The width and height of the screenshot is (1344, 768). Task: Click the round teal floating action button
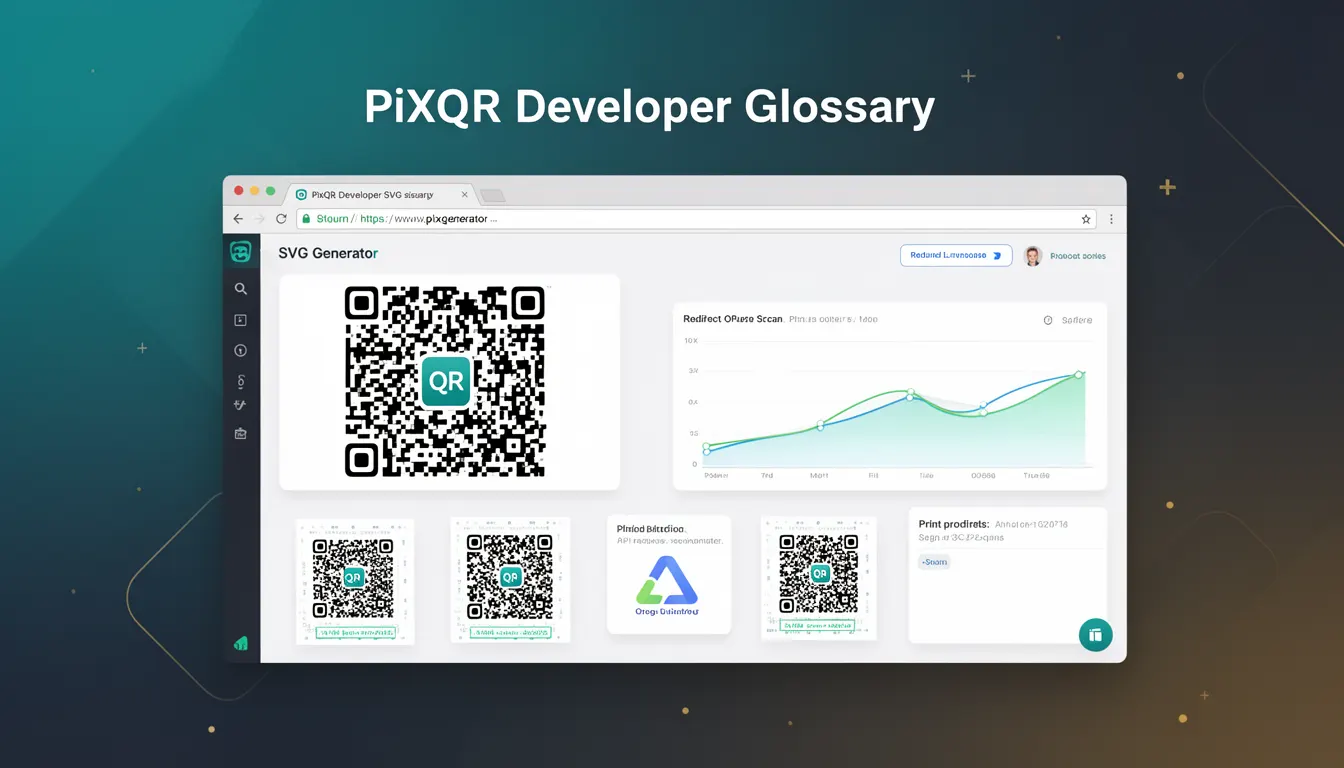[1095, 635]
